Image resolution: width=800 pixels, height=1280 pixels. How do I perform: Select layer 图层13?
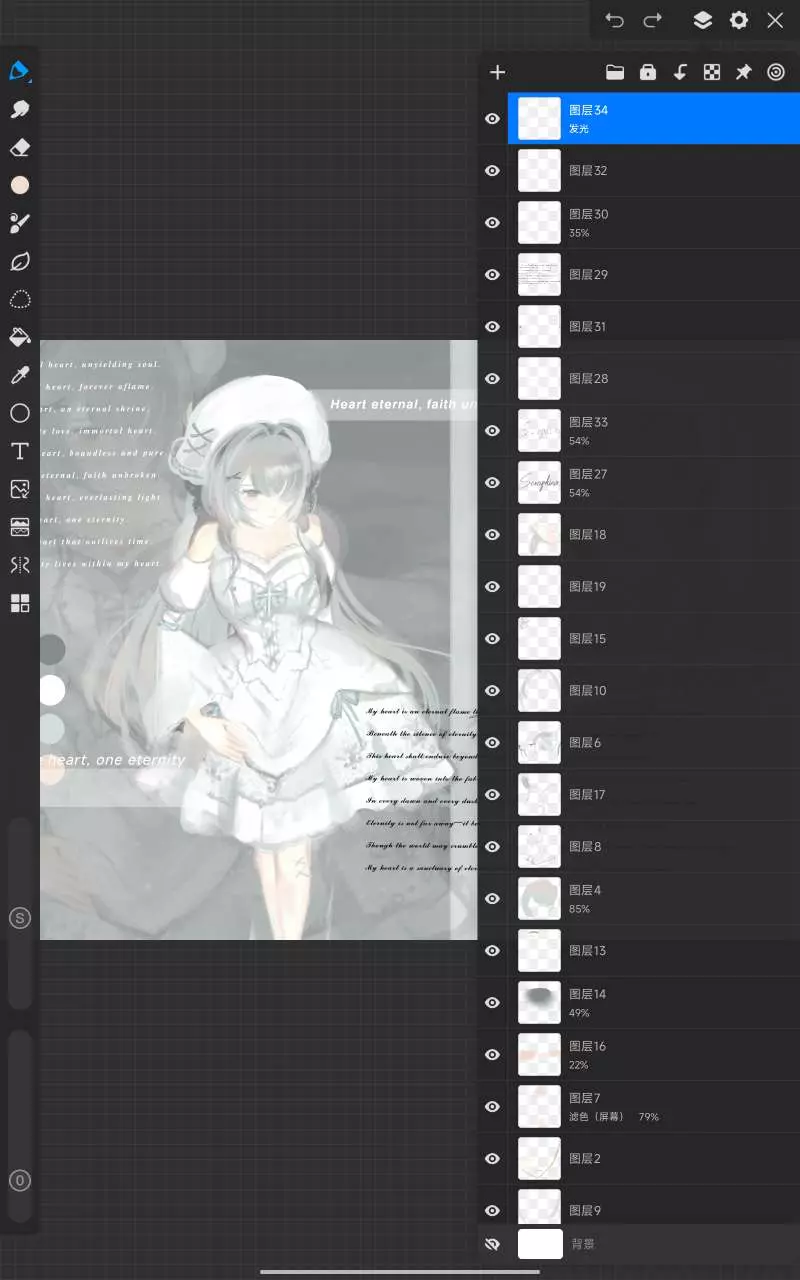tap(654, 950)
